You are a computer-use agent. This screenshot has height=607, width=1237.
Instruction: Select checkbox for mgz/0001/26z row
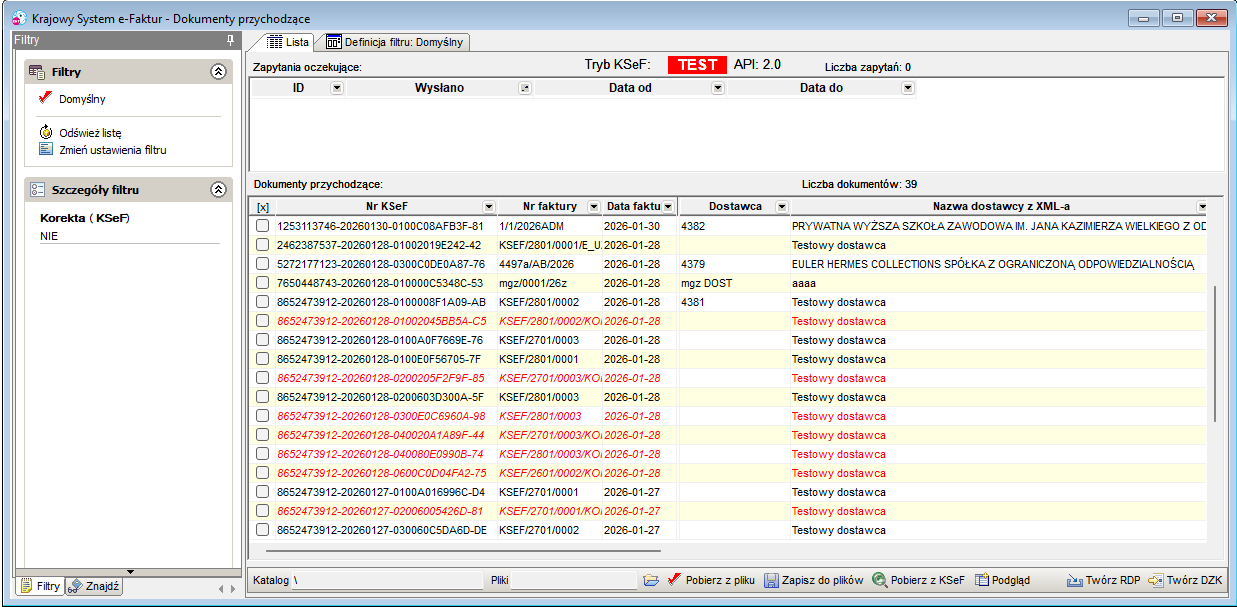262,283
